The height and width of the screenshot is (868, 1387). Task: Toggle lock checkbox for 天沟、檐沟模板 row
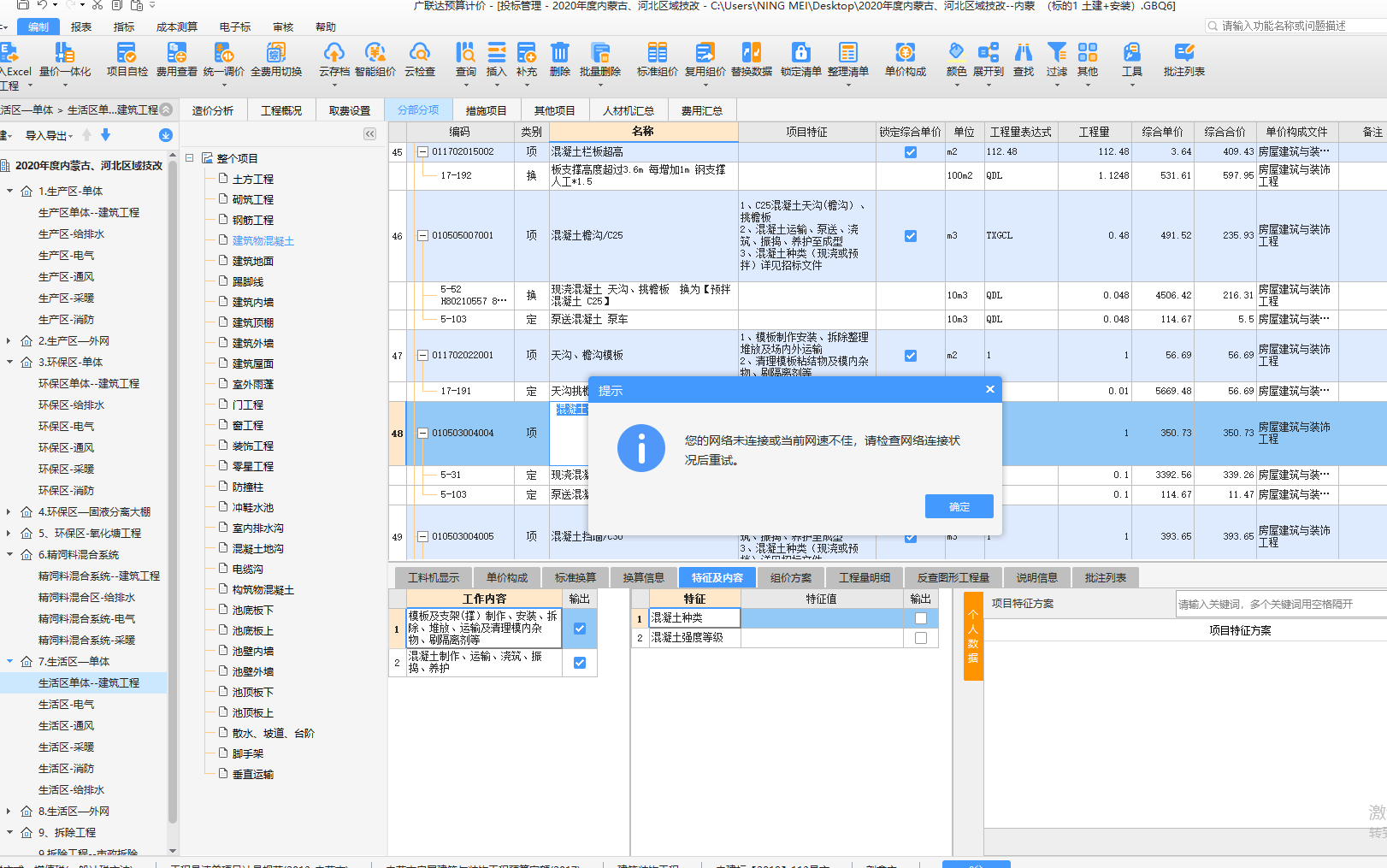click(x=911, y=356)
